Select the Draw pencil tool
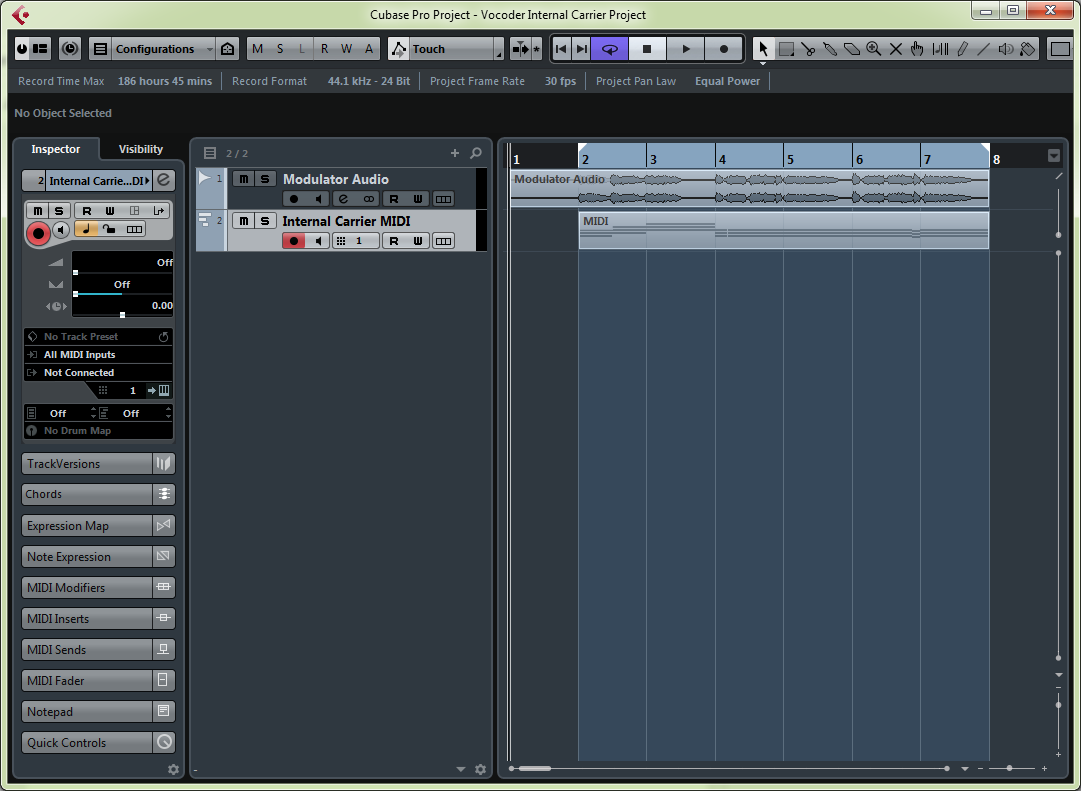1081x791 pixels. coord(962,49)
